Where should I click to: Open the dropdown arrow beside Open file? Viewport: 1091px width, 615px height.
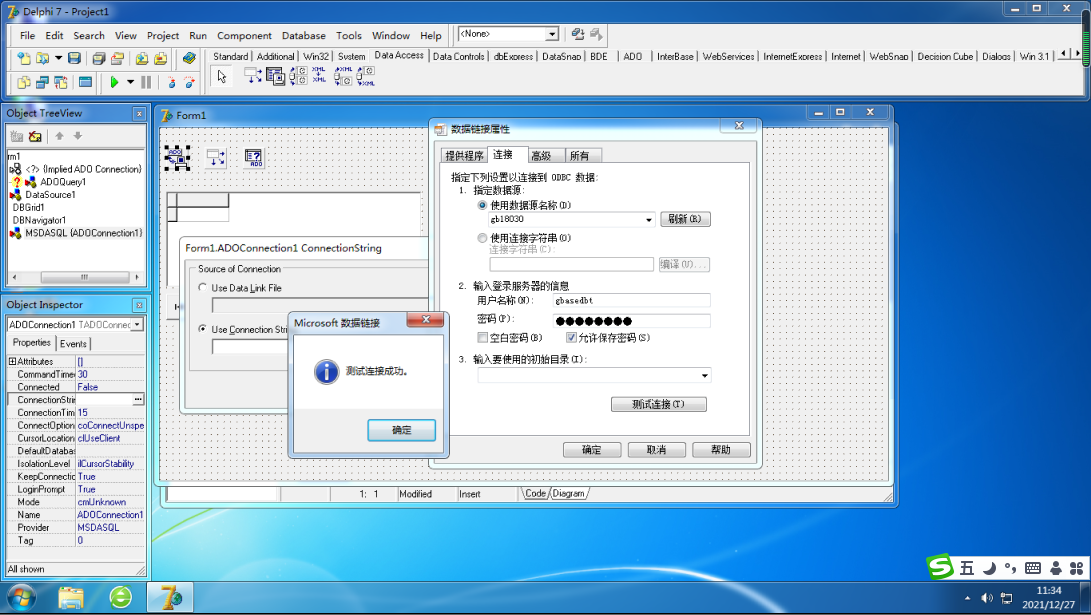pos(58,58)
